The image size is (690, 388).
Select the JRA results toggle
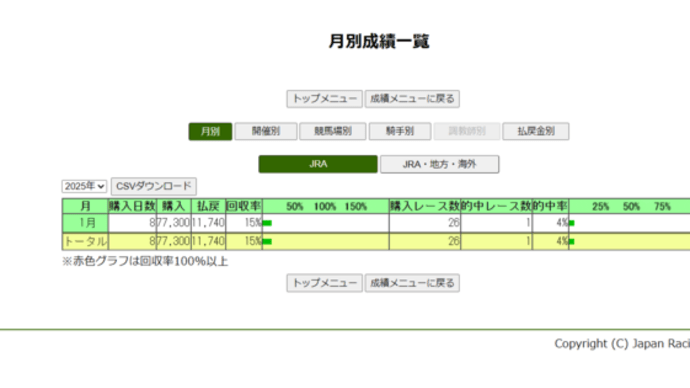[318, 164]
